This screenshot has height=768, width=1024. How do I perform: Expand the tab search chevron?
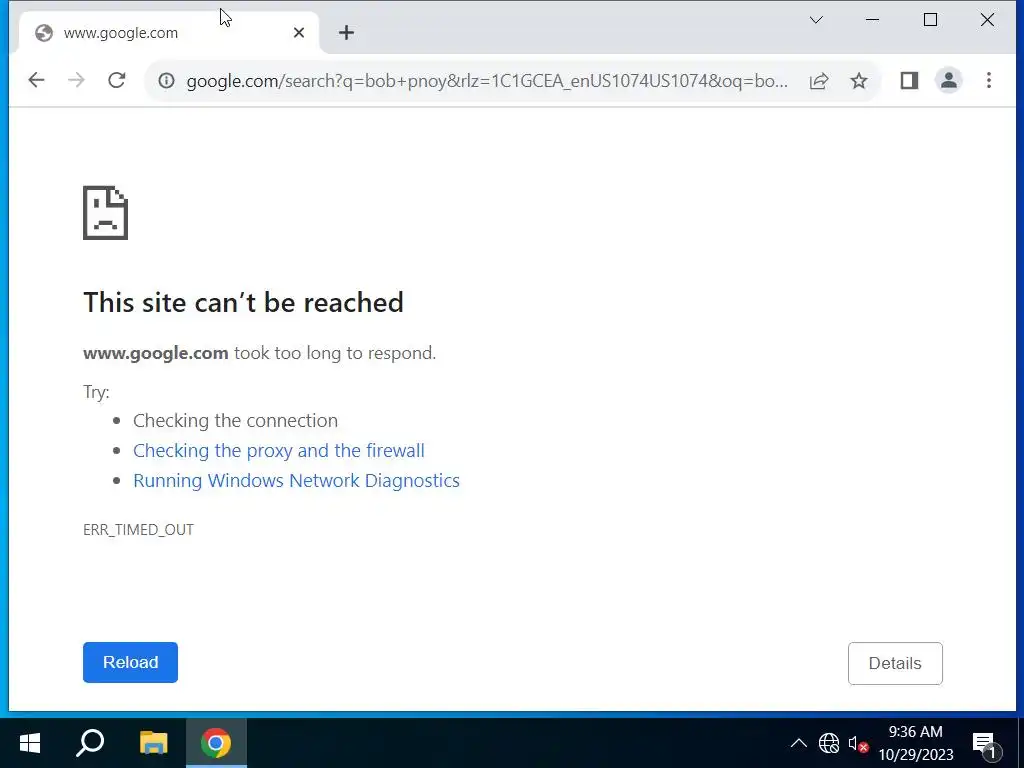[816, 20]
